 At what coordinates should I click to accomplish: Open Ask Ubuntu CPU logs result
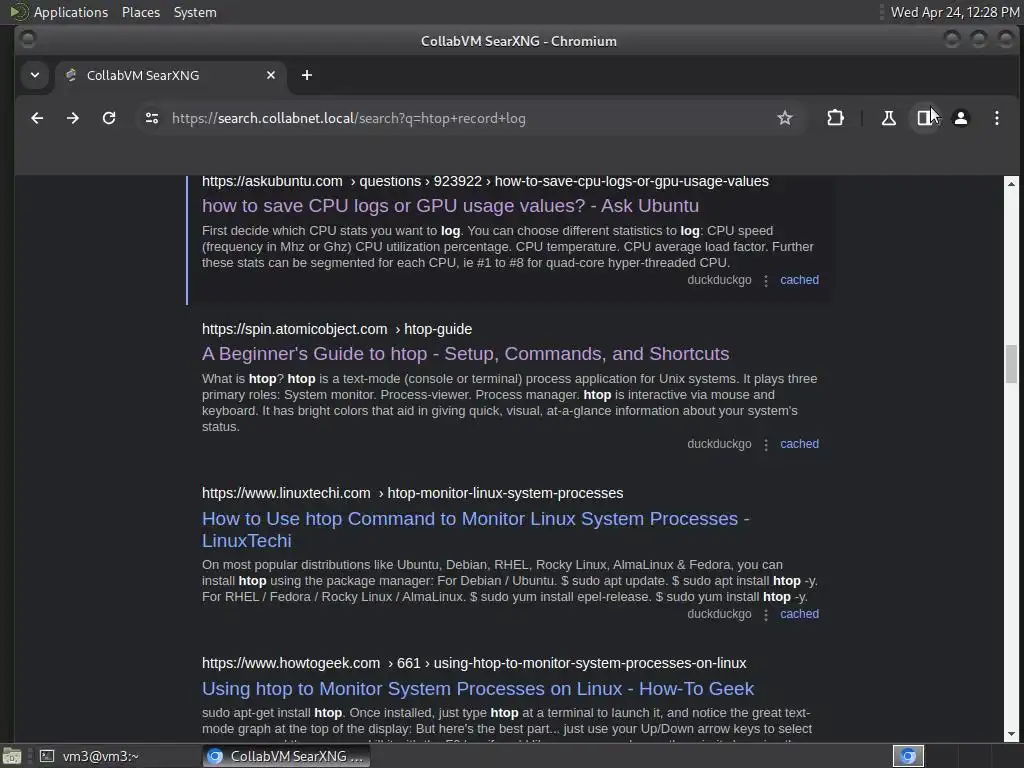[x=450, y=206]
